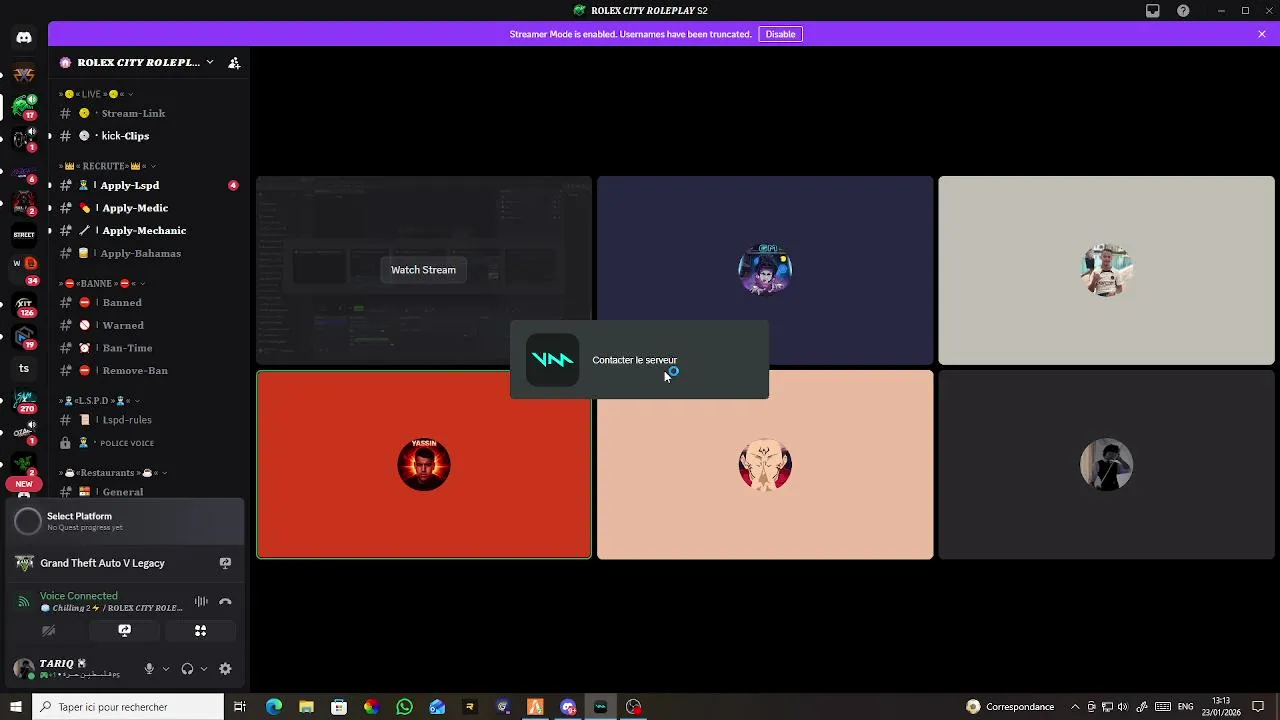The width and height of the screenshot is (1280, 720).
Task: Open microphone input options chevron
Action: pyautogui.click(x=166, y=669)
